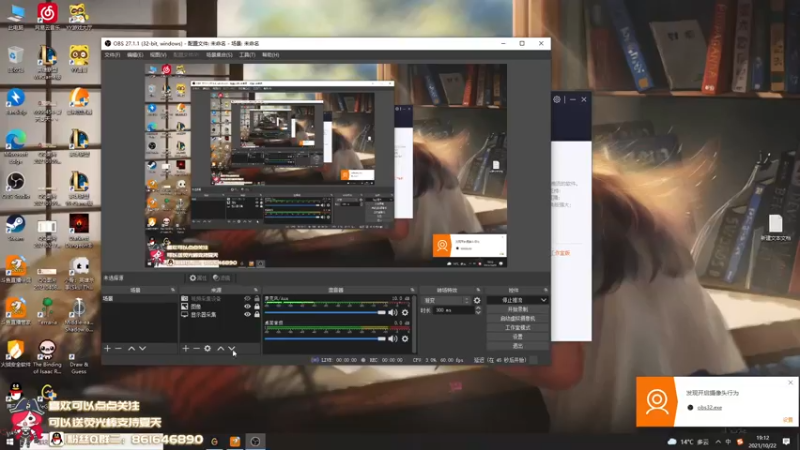The image size is (800, 450).
Task: Toggle visibility eye of 视频采集设备 source
Action: 247,298
